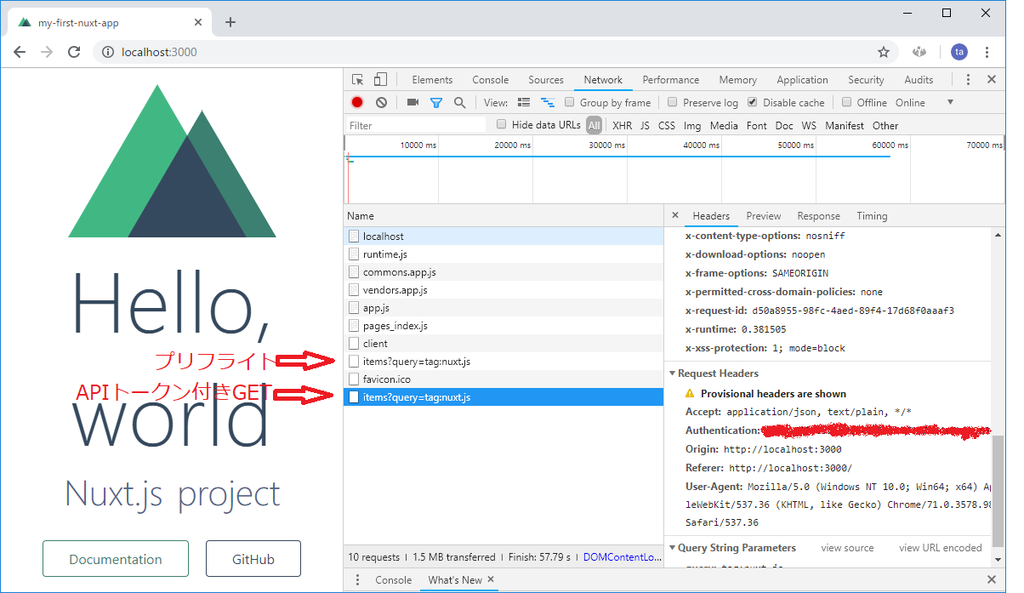The height and width of the screenshot is (593, 1024).
Task: Toggle the overview waterfall view icon
Action: (548, 103)
